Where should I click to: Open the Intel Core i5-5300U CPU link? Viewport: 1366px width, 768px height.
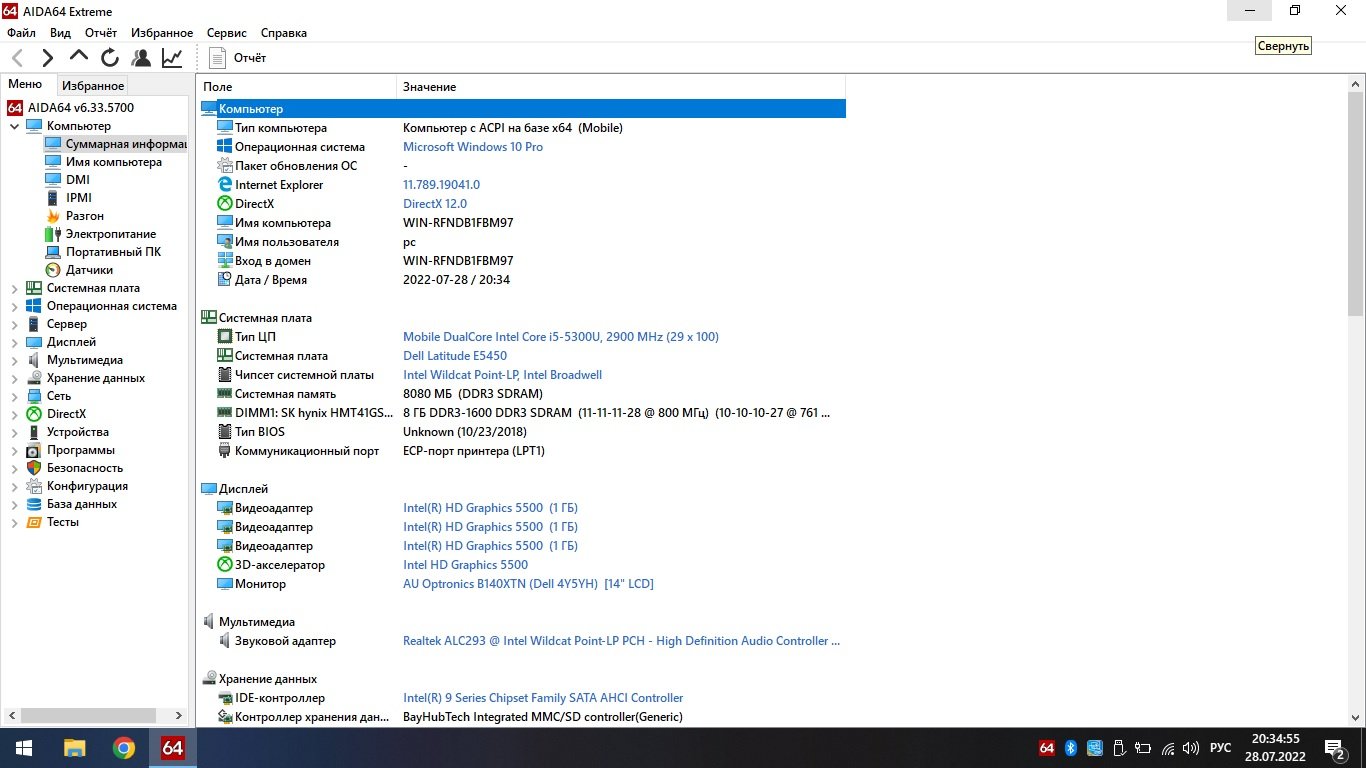(561, 337)
